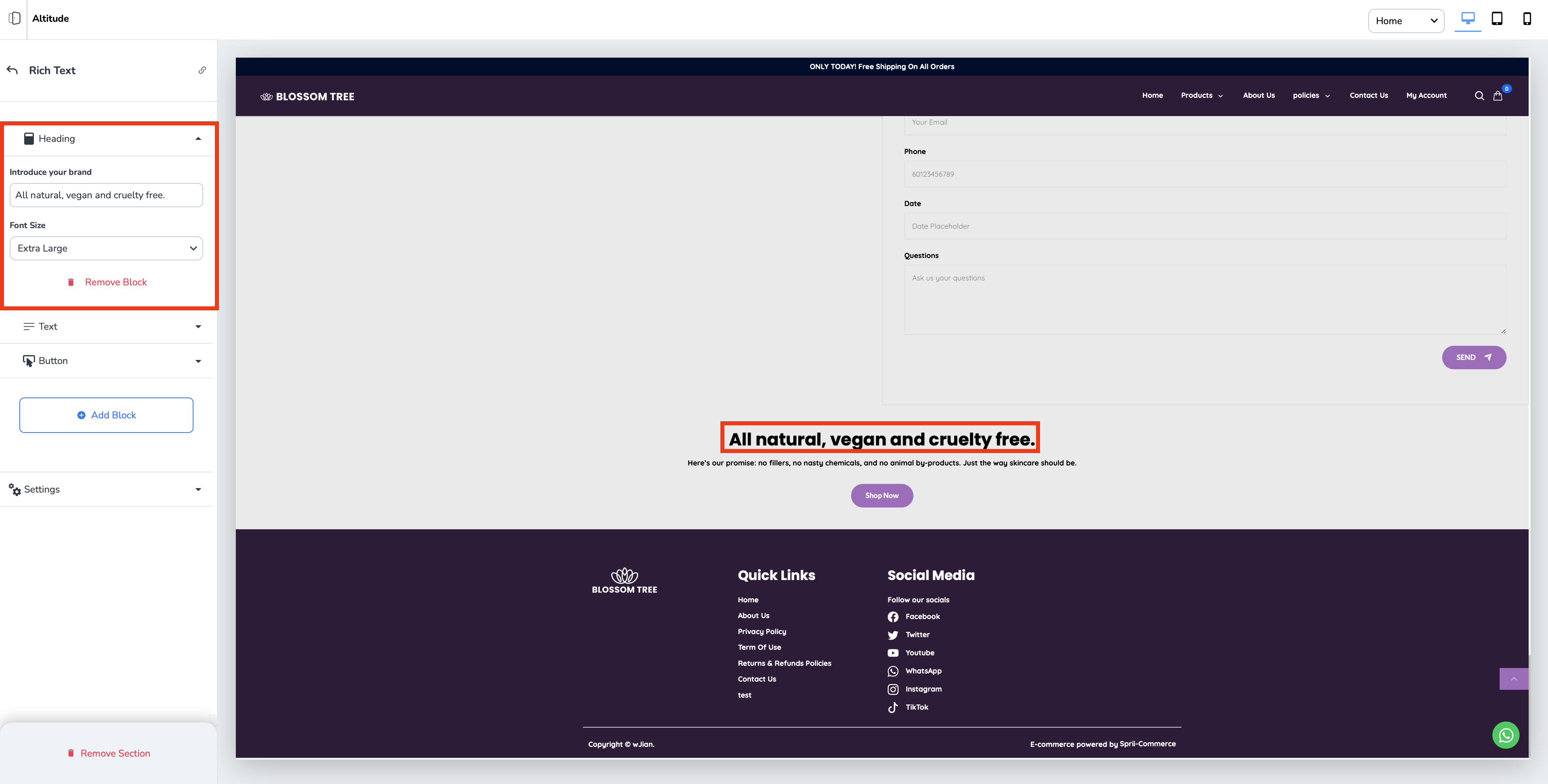The width and height of the screenshot is (1548, 784).
Task: Open the shopping cart icon
Action: [1498, 96]
